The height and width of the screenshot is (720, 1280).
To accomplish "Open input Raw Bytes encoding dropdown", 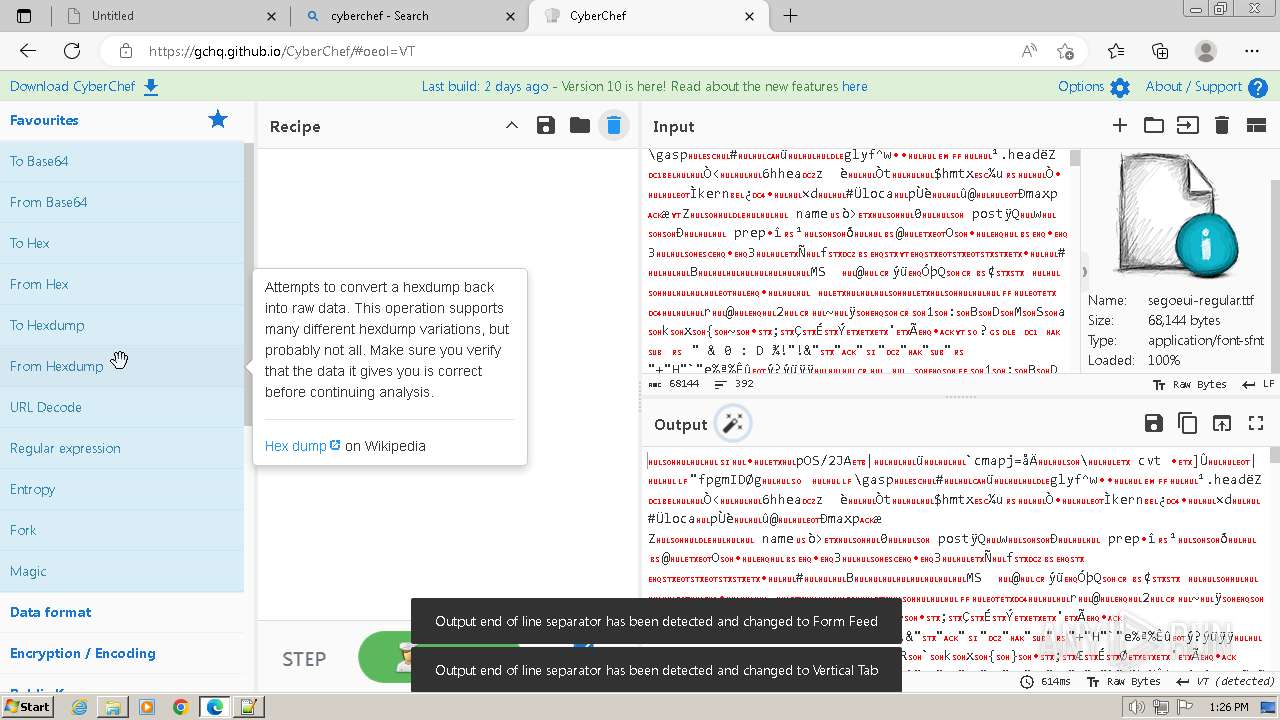I will click(x=1189, y=384).
